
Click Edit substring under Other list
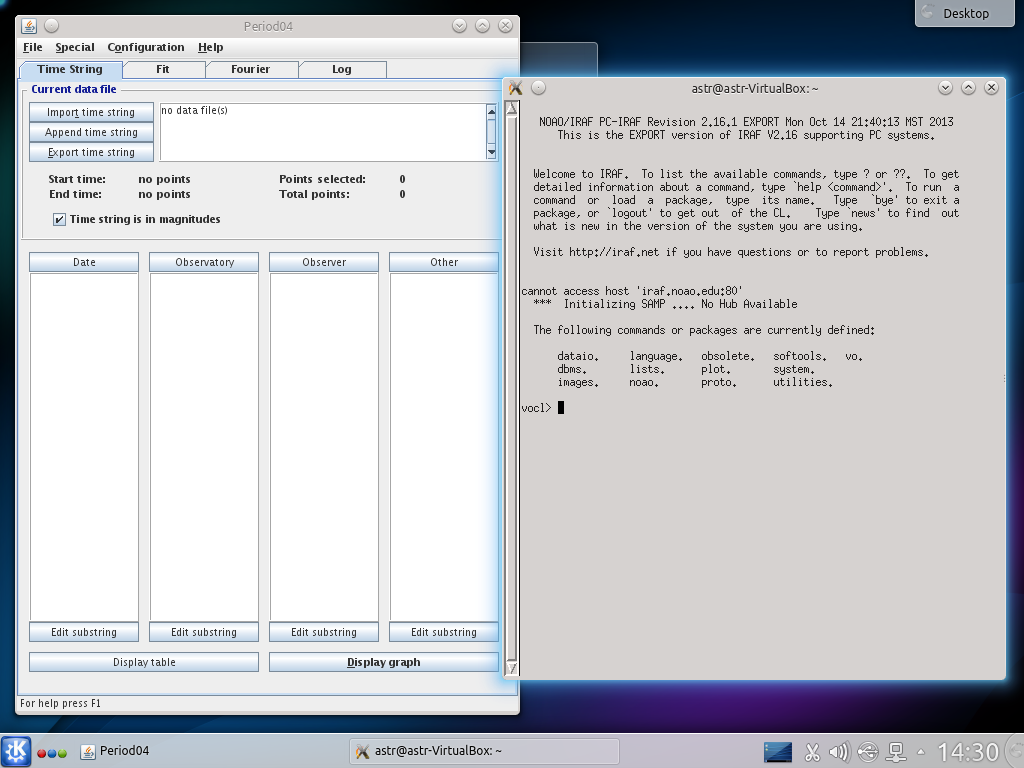(444, 632)
